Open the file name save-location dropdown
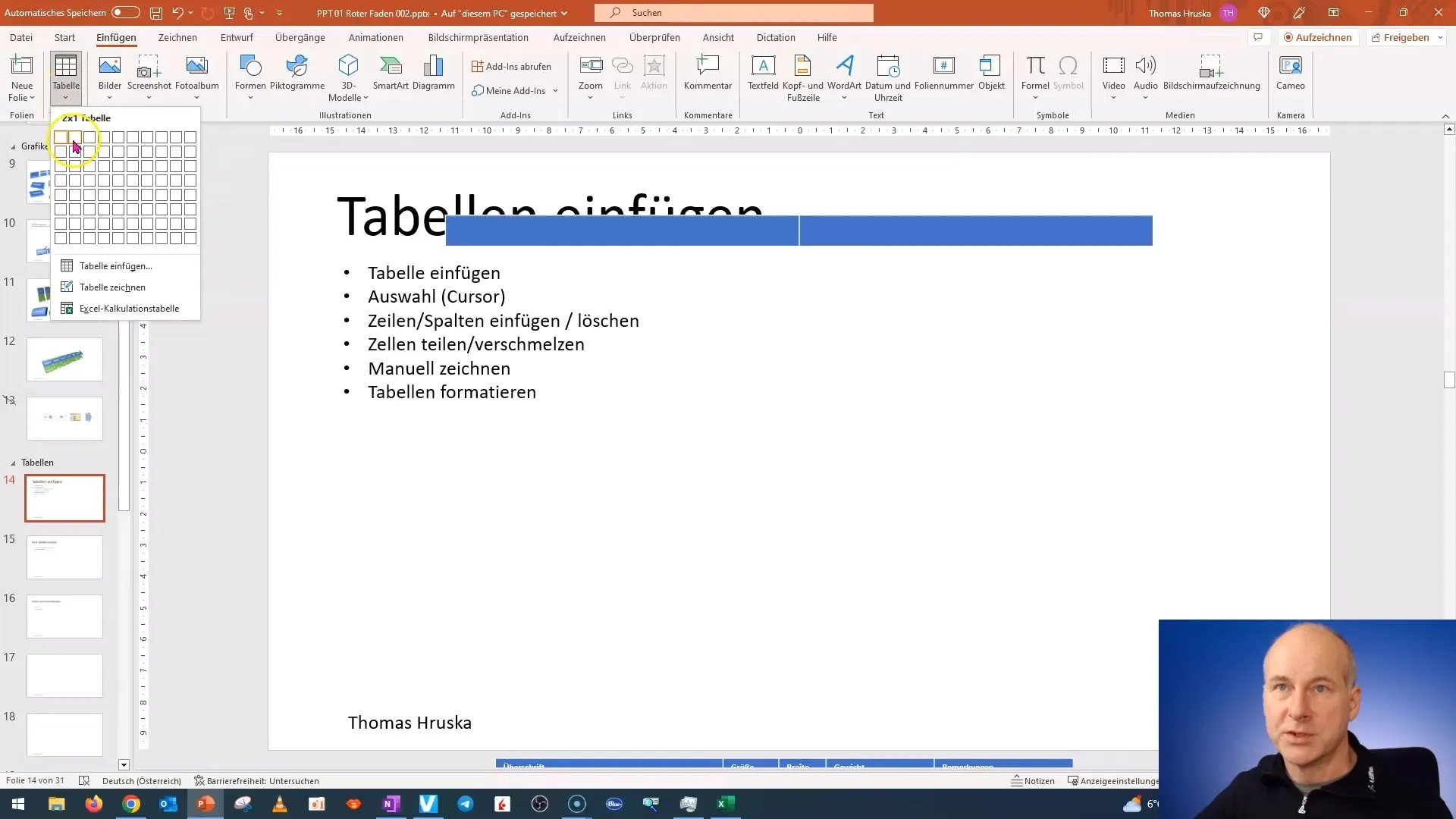Image resolution: width=1456 pixels, height=819 pixels. click(564, 13)
